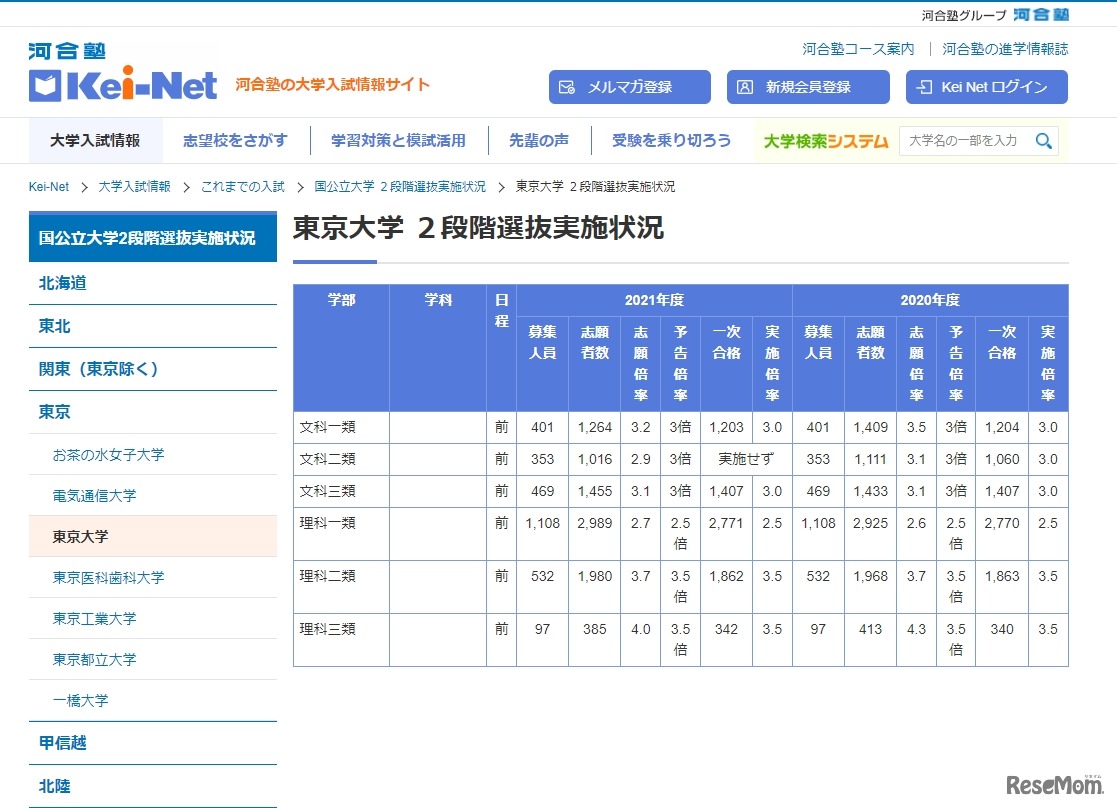
Task: Select the 志望校をさがす menu item
Action: [x=235, y=141]
